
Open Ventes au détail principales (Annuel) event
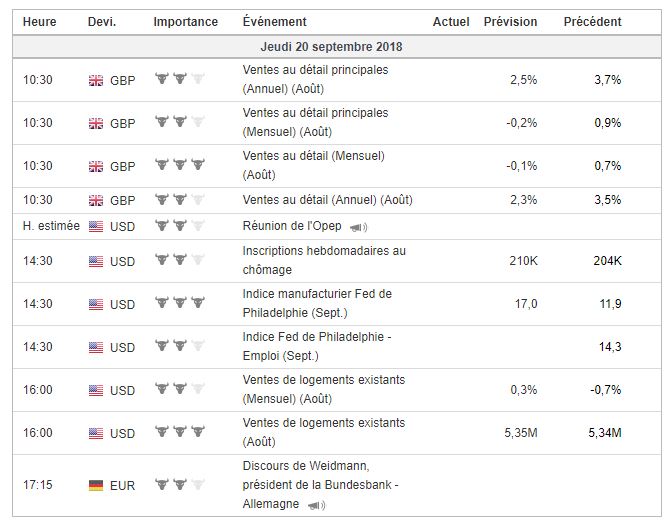315,79
